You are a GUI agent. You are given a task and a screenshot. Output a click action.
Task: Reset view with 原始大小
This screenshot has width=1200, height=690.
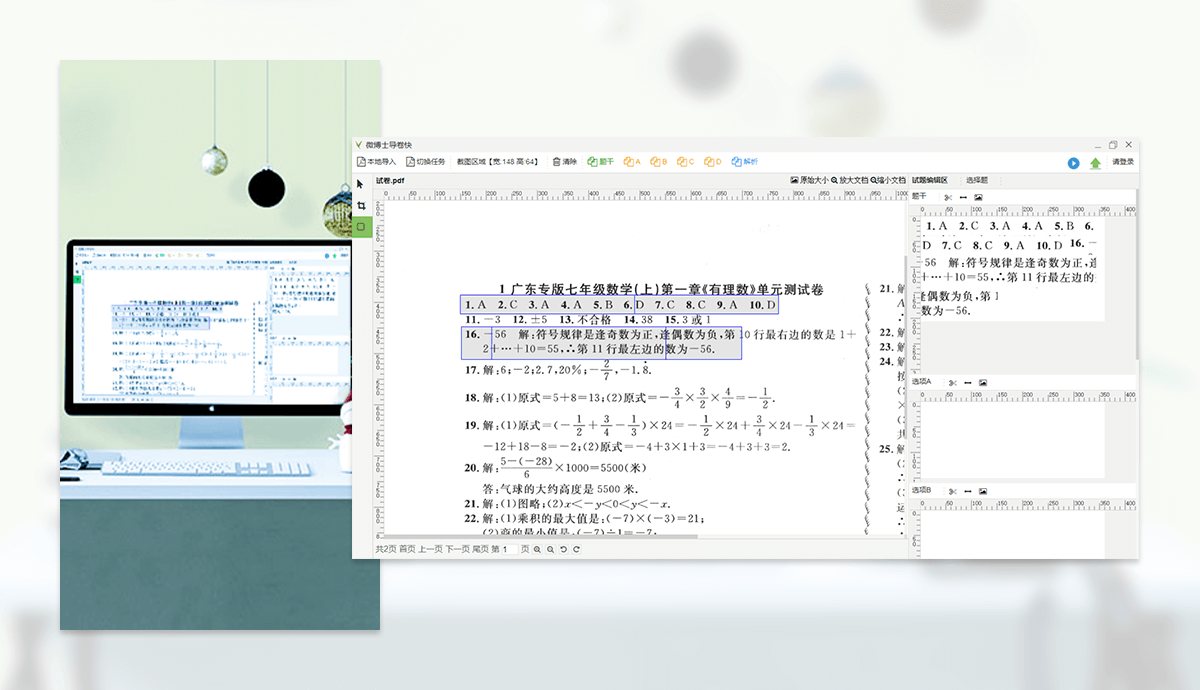810,180
